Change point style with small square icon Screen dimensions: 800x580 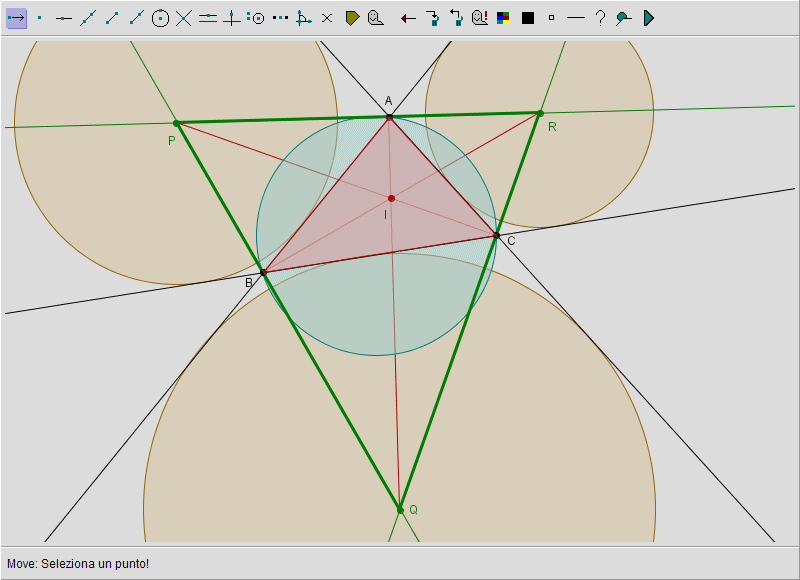click(x=551, y=18)
